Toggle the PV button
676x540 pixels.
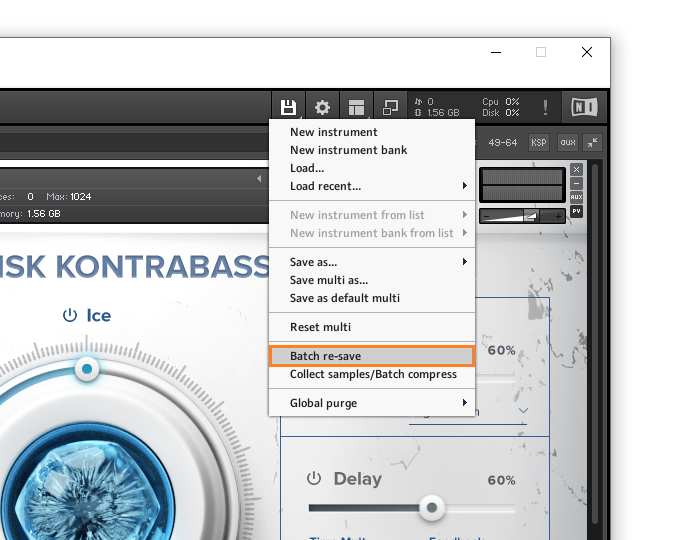pos(576,211)
